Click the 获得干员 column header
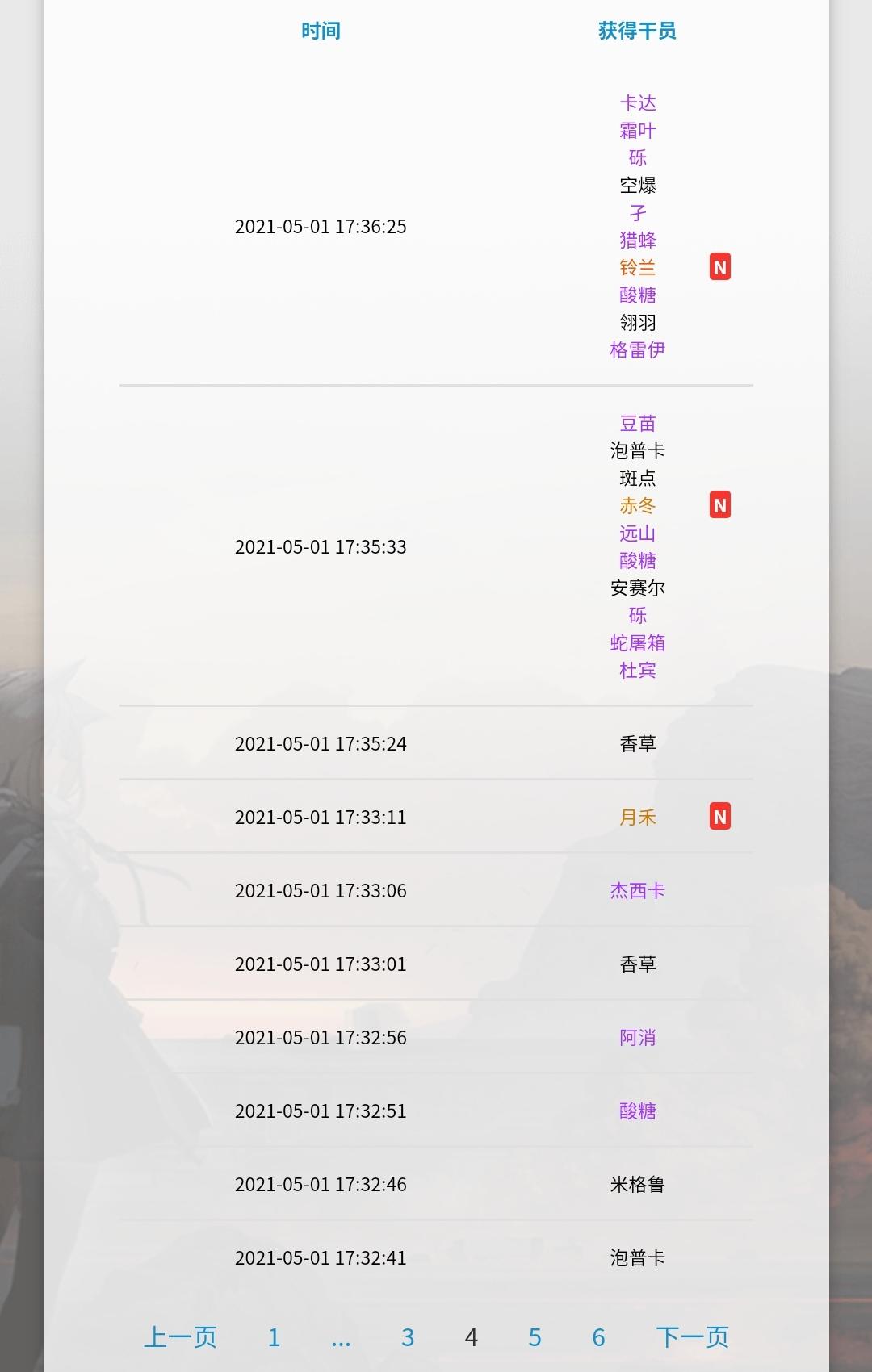The height and width of the screenshot is (1372, 872). (637, 31)
